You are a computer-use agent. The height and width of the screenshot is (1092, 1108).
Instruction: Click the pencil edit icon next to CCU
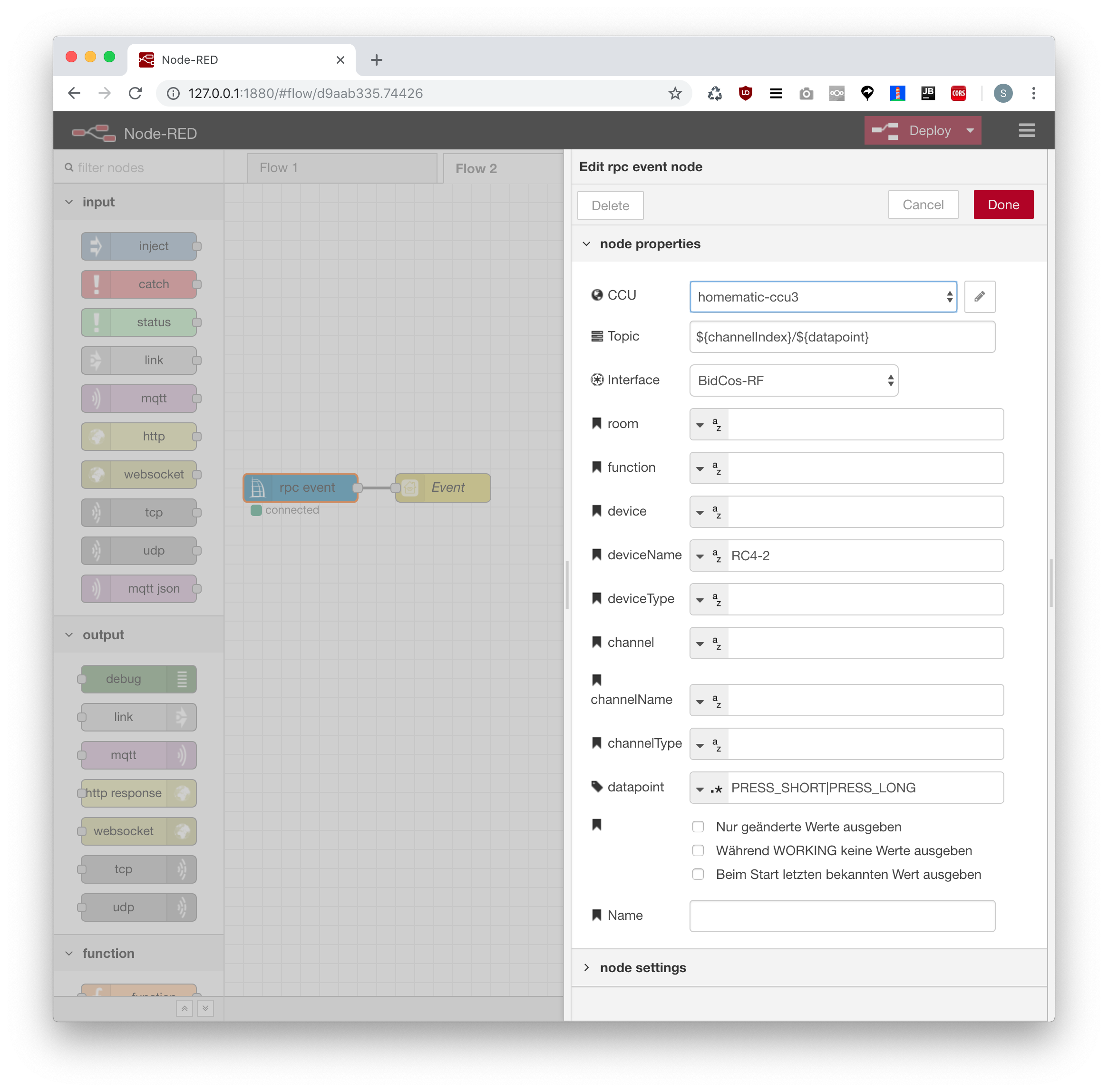[979, 296]
